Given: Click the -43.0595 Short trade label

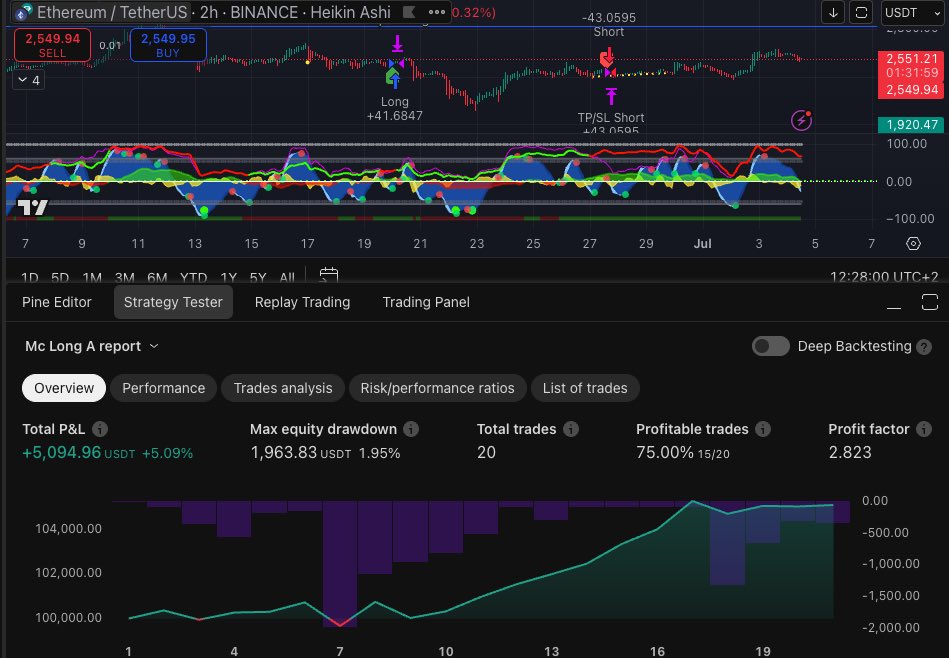Looking at the screenshot, I should (x=609, y=25).
